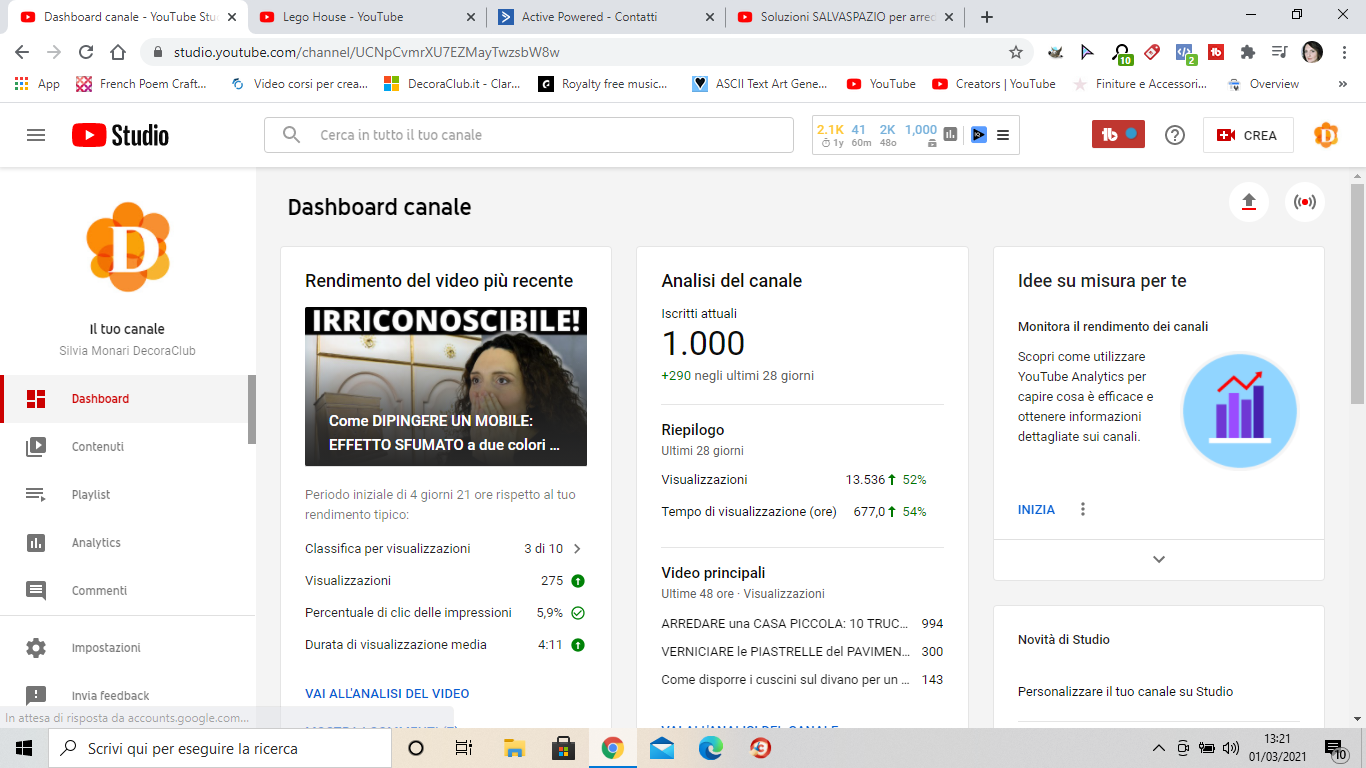Screen dimensions: 1366x768
Task: Click the address bar URL
Action: pos(366,52)
